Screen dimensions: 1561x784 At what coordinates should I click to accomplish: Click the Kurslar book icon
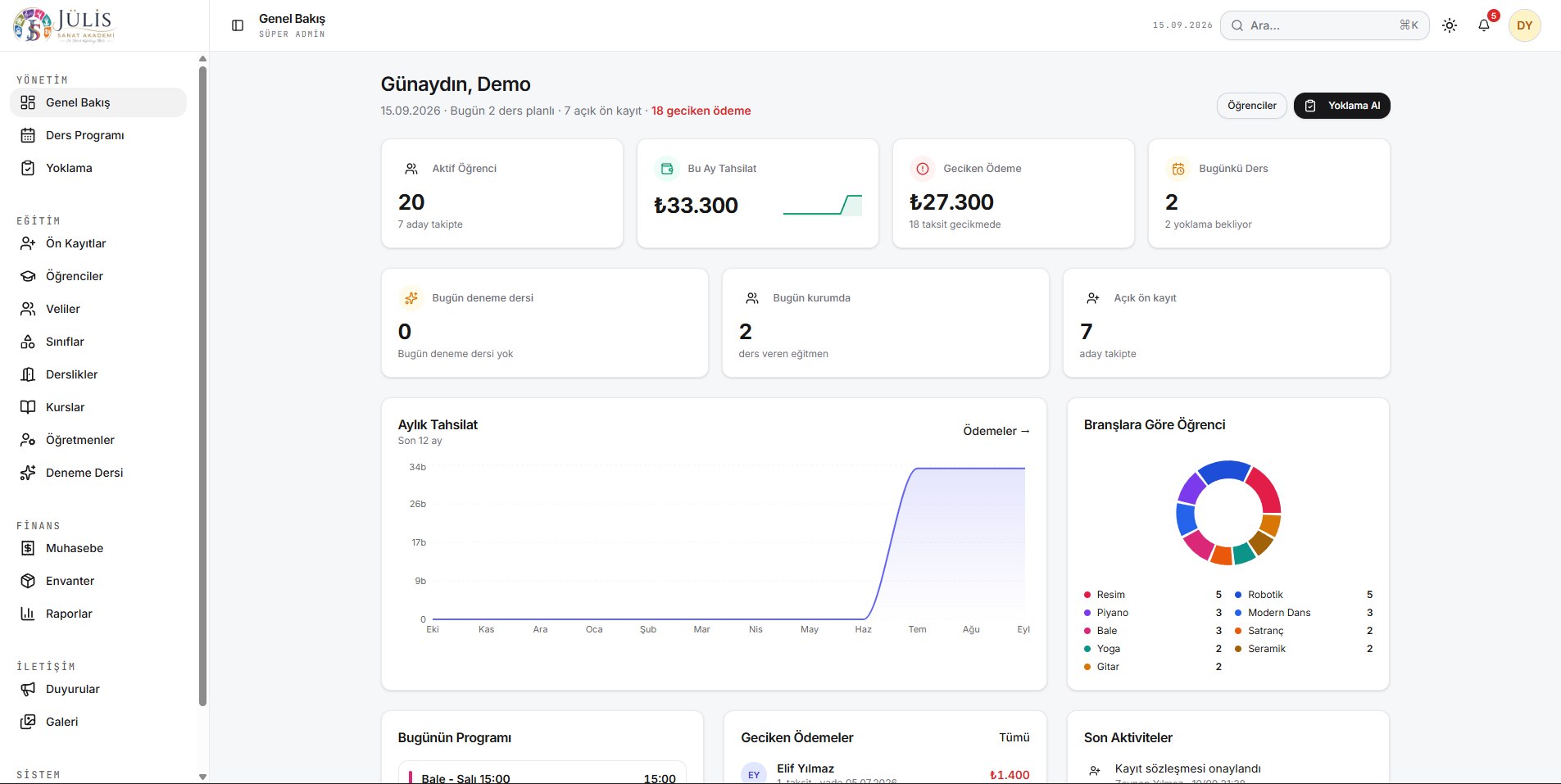[x=28, y=407]
